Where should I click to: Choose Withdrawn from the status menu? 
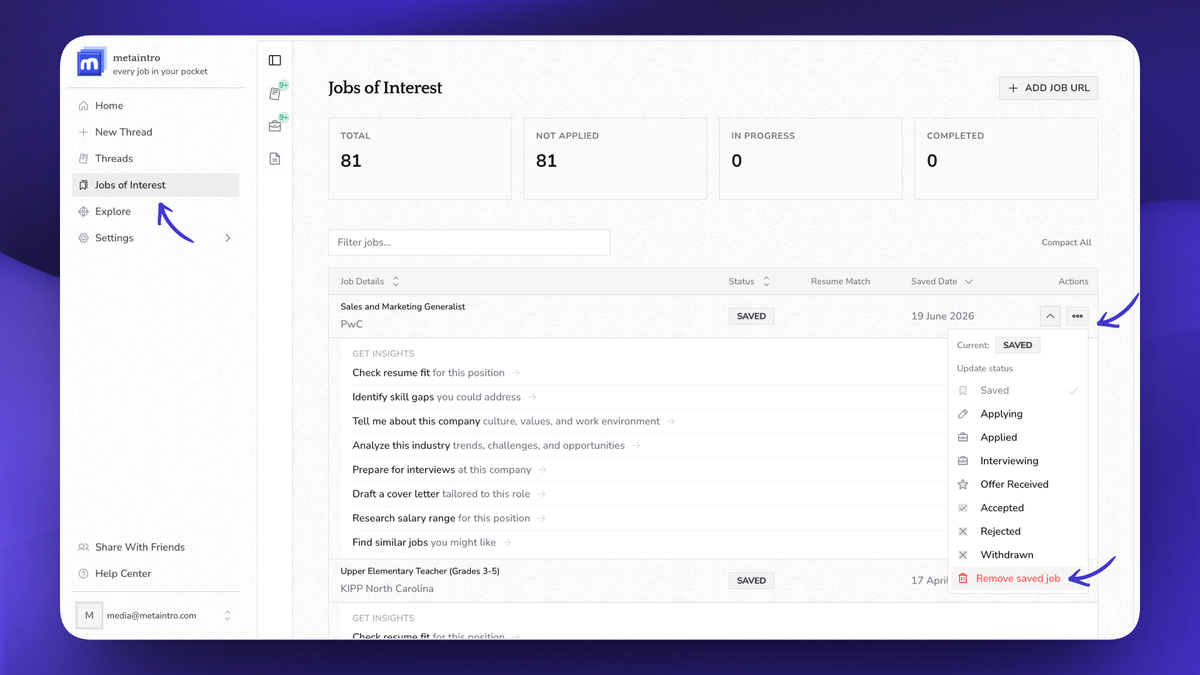click(x=1017, y=555)
